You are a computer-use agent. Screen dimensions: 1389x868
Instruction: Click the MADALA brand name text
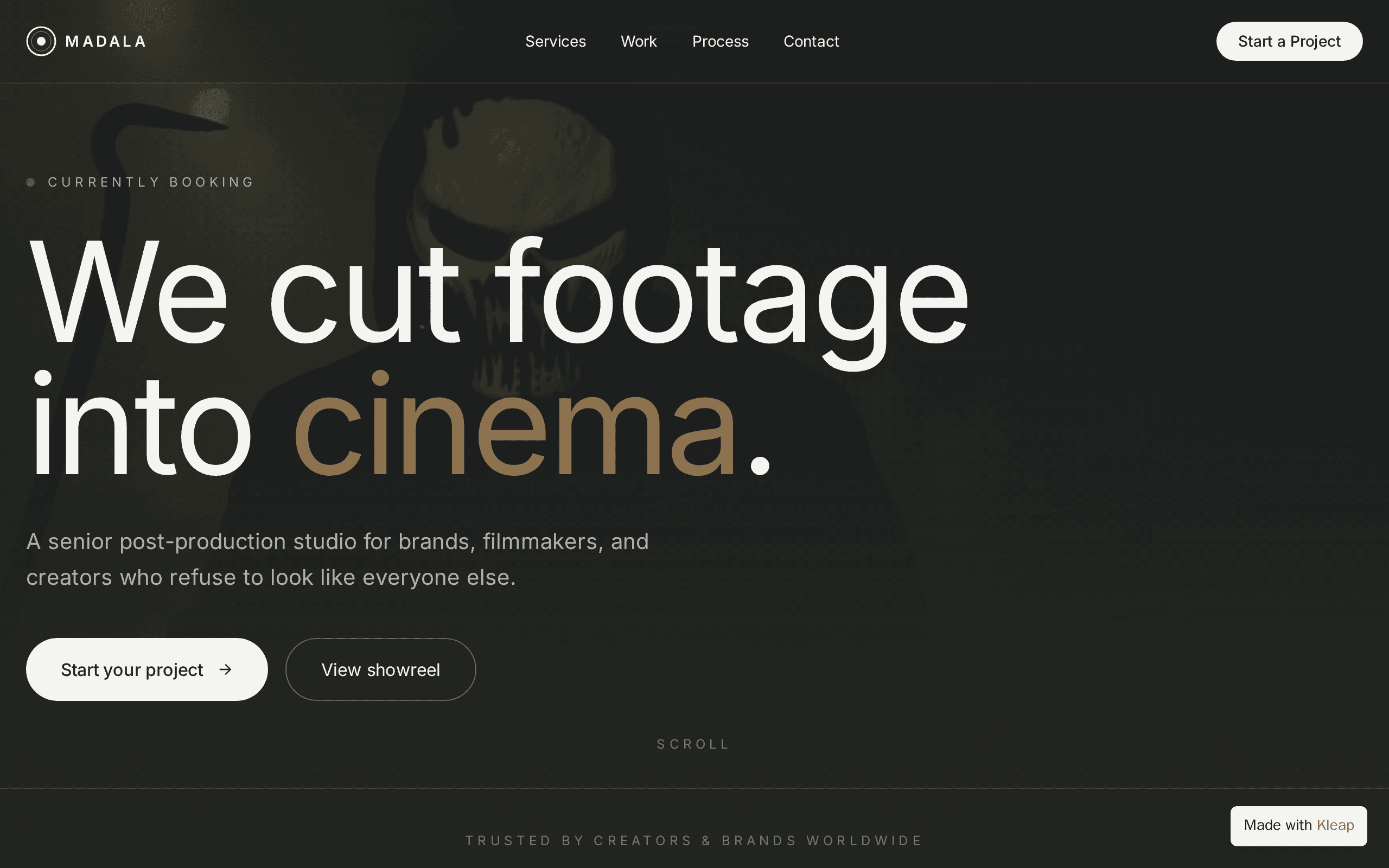[x=106, y=41]
